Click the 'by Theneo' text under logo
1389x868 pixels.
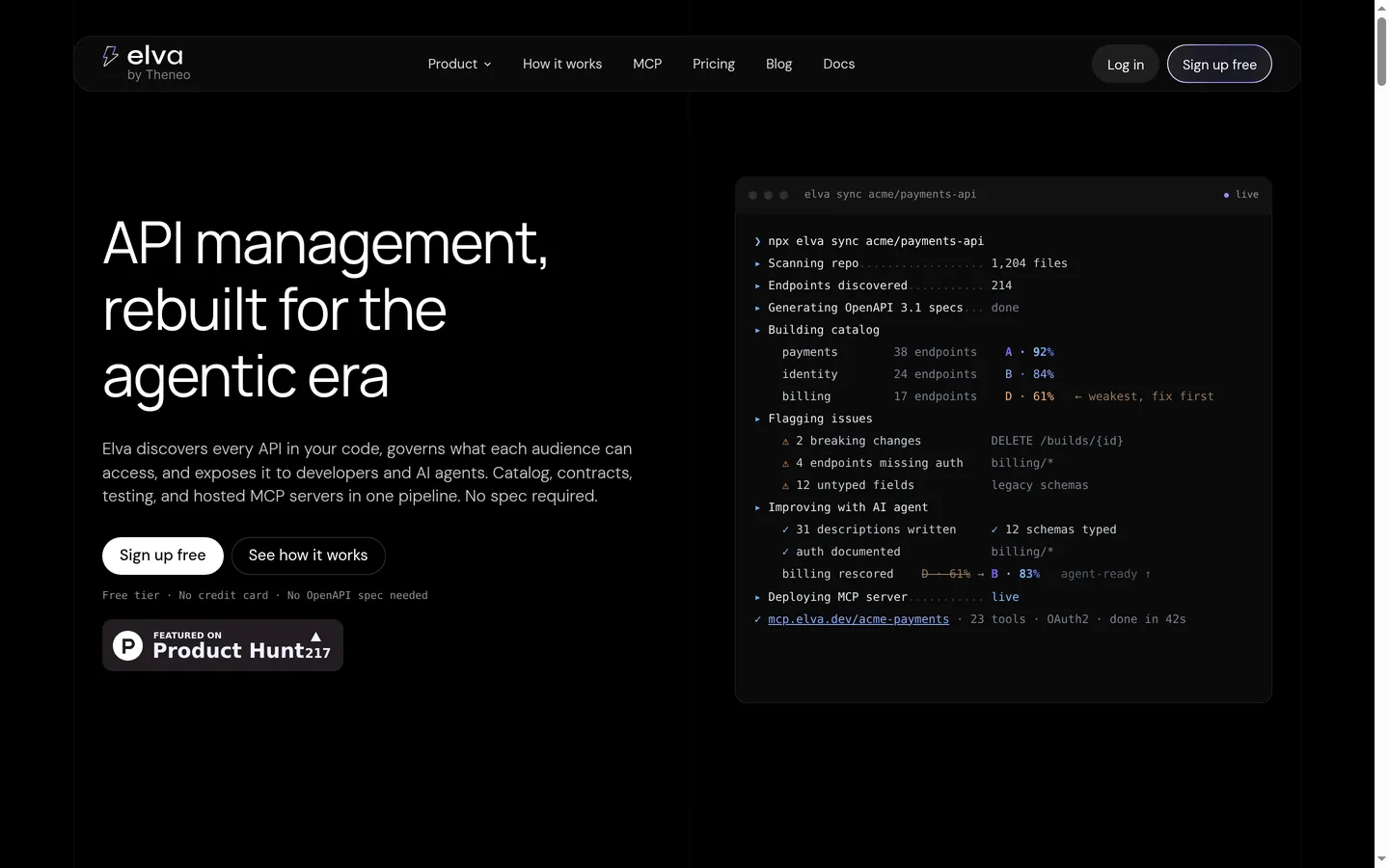[159, 75]
